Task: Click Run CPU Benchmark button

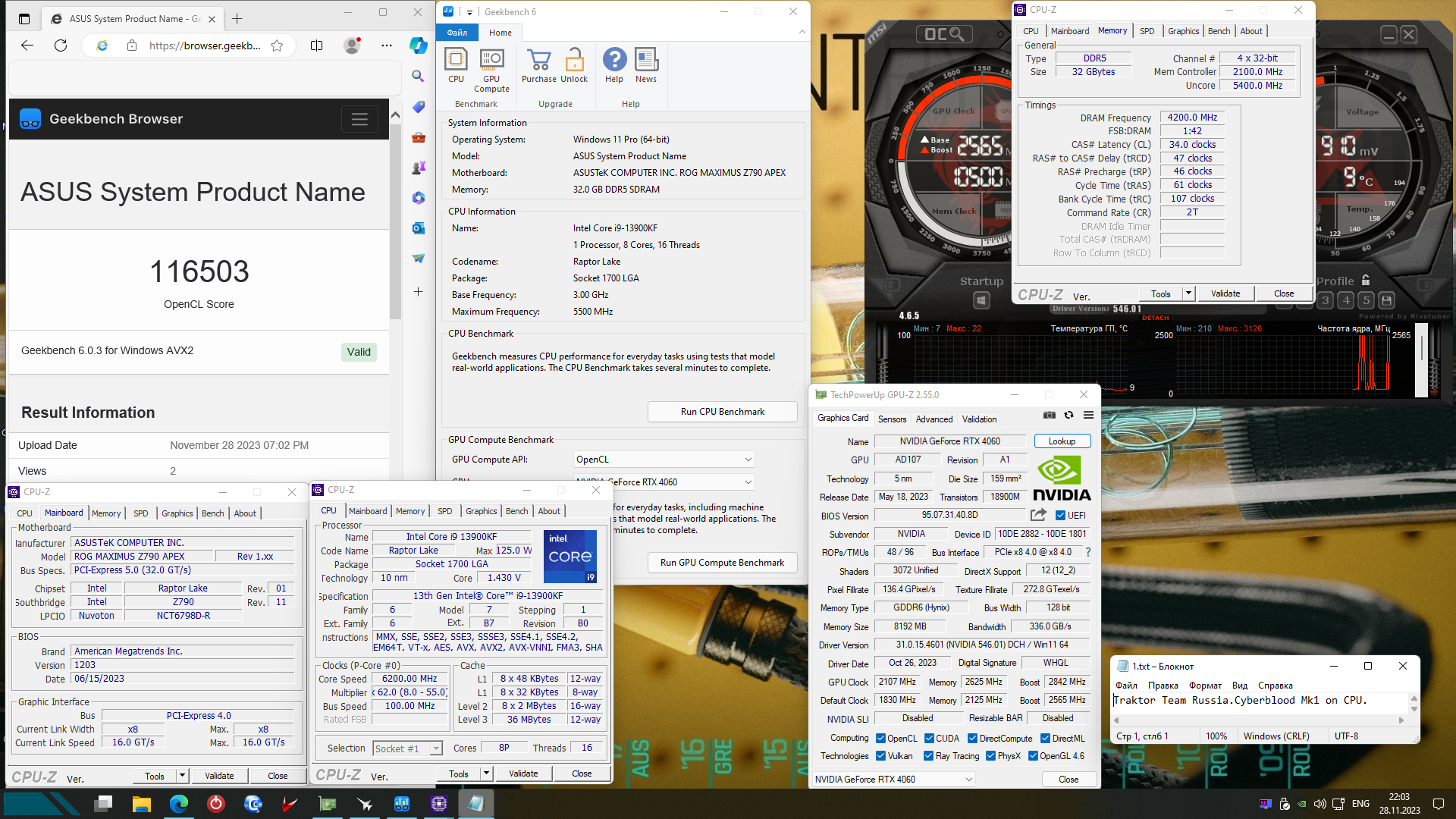Action: [722, 412]
